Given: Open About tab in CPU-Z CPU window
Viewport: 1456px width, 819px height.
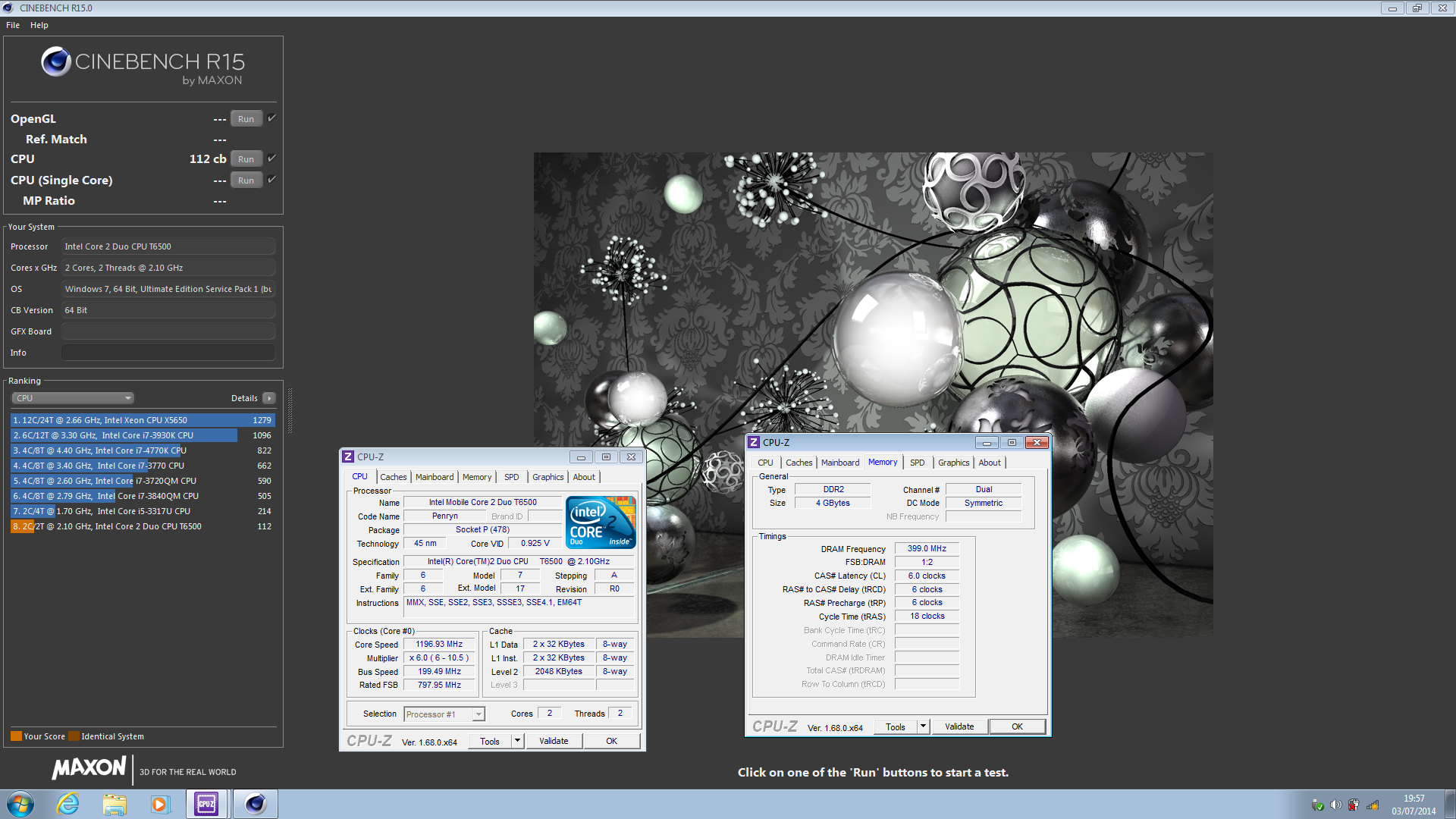Looking at the screenshot, I should (x=584, y=477).
